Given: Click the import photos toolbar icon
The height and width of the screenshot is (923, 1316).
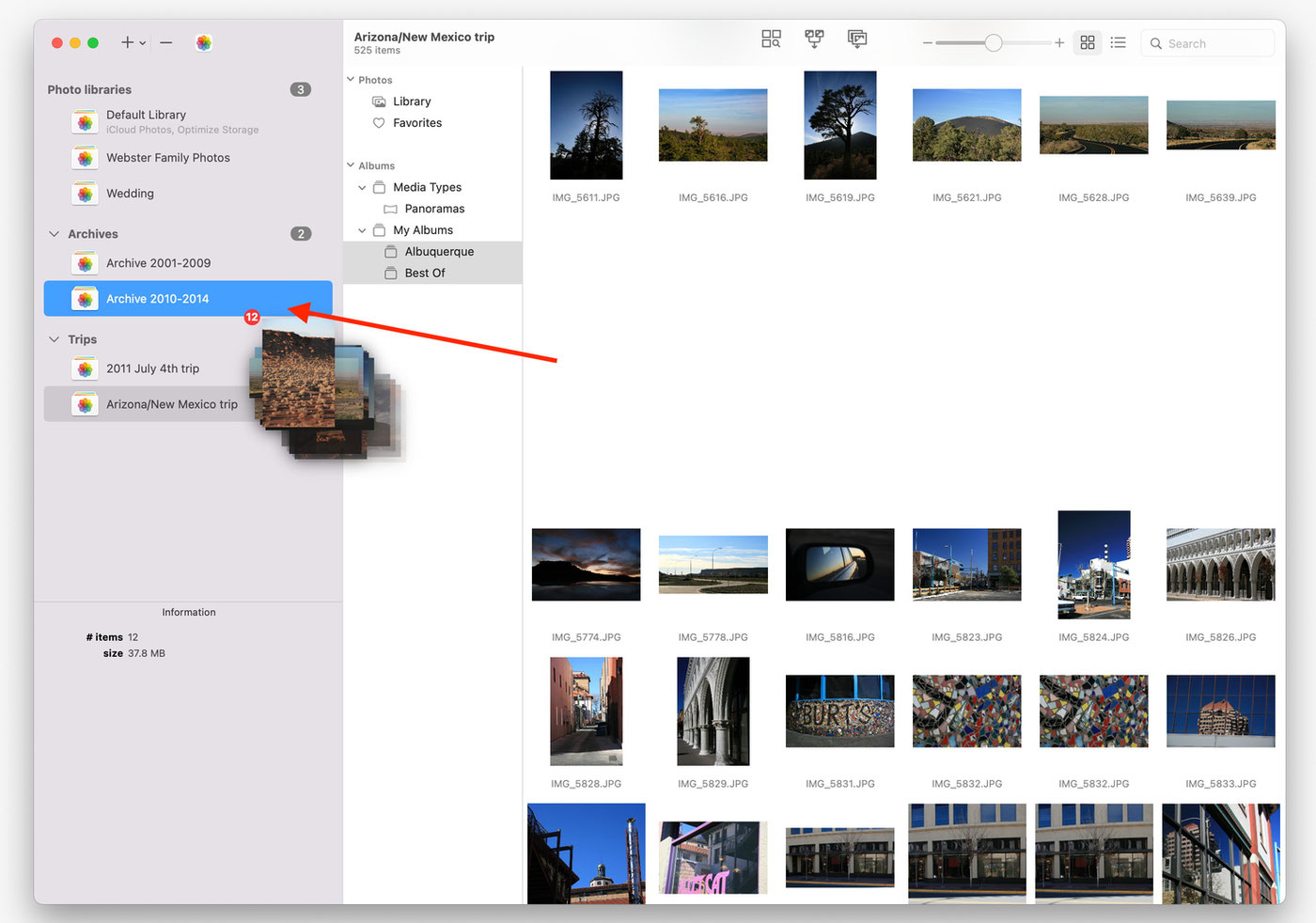Looking at the screenshot, I should pyautogui.click(x=857, y=39).
